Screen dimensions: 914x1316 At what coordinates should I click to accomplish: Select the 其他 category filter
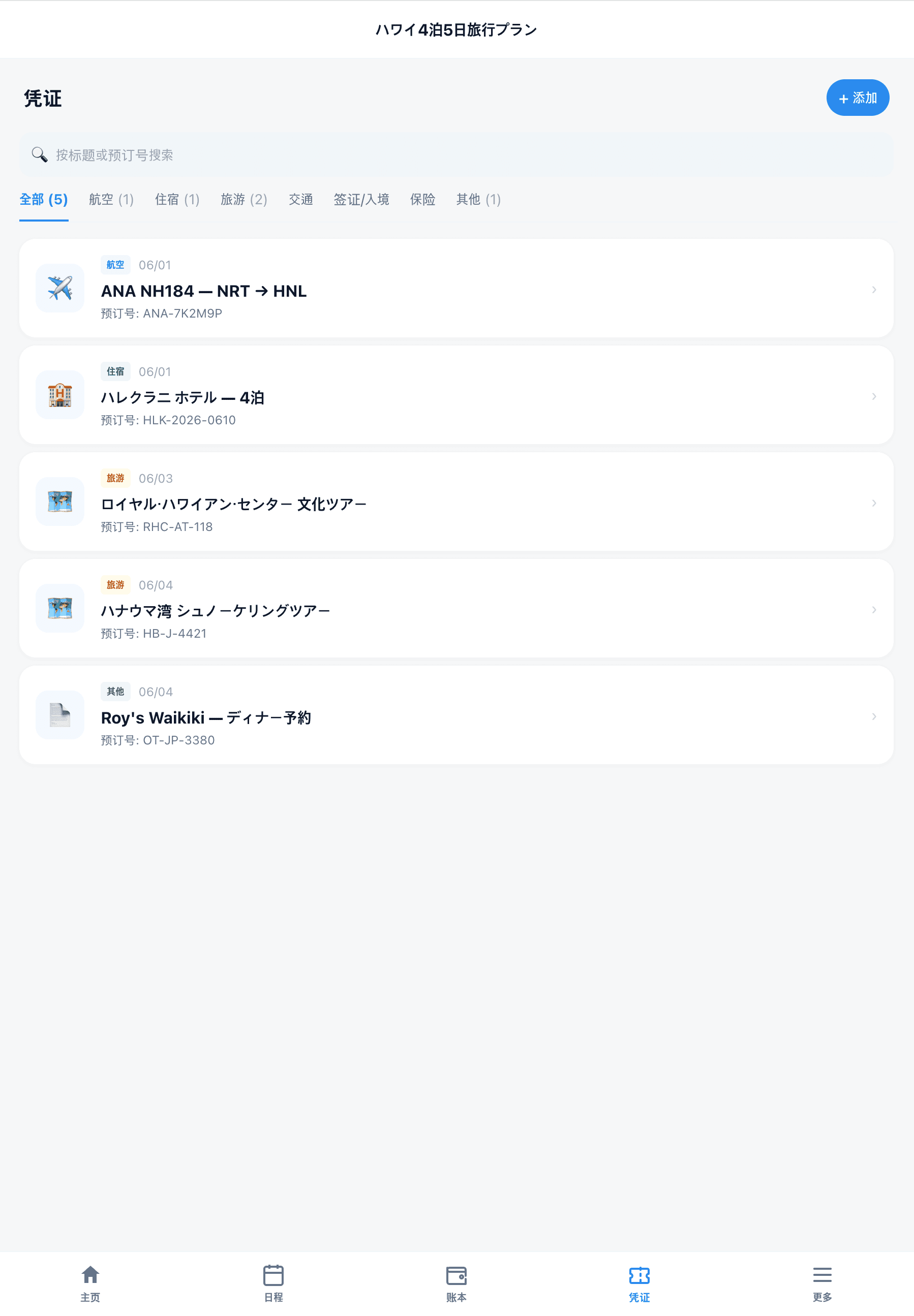(x=478, y=200)
